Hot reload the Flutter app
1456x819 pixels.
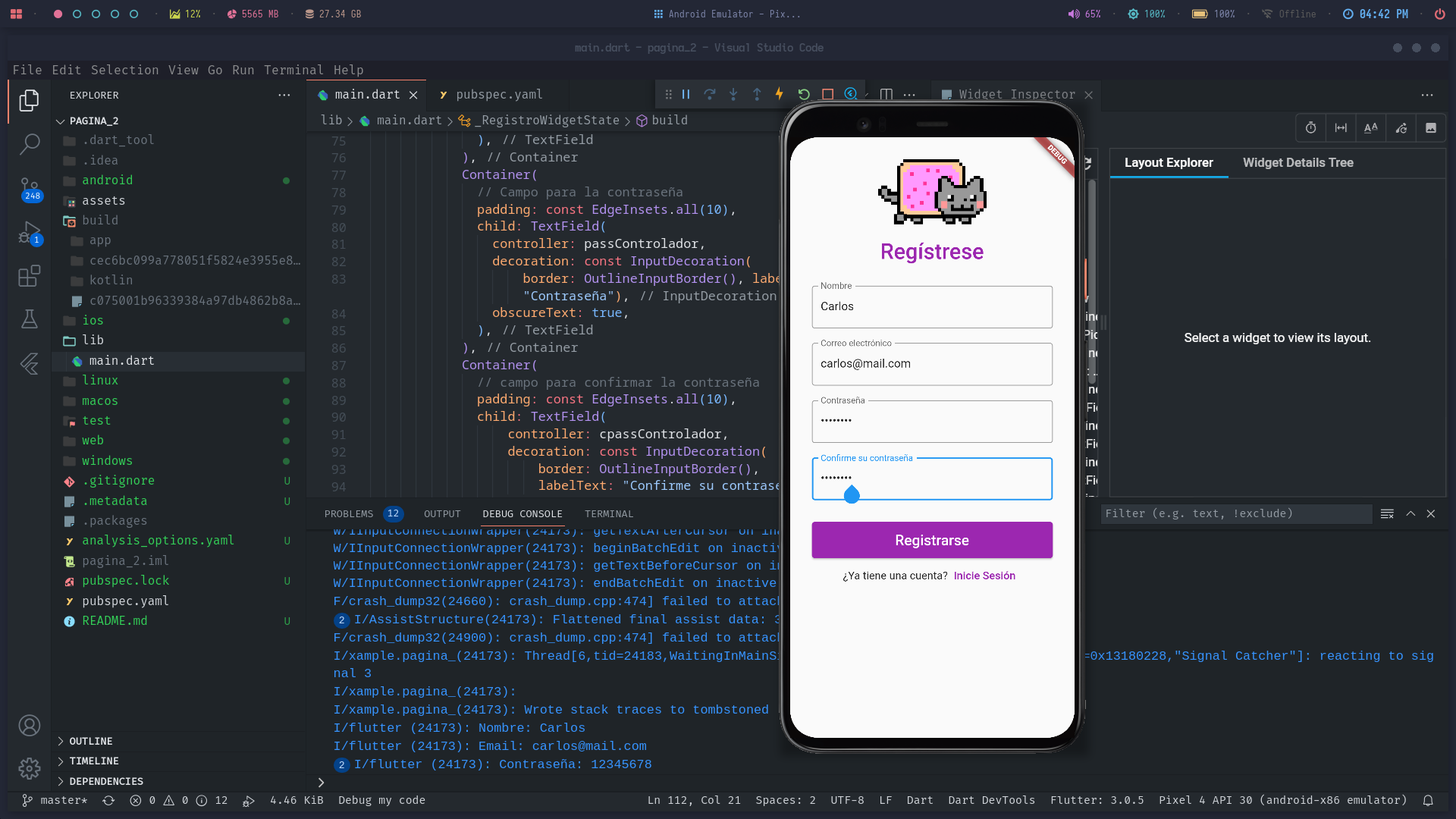click(x=780, y=93)
